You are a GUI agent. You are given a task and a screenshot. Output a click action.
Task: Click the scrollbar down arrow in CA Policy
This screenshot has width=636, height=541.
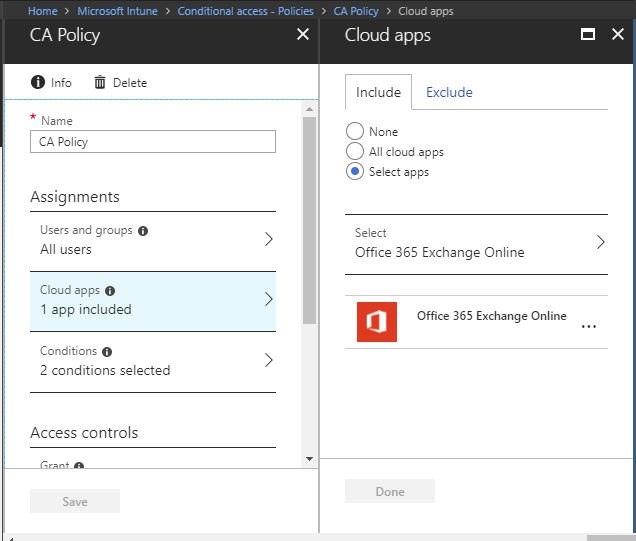point(309,459)
